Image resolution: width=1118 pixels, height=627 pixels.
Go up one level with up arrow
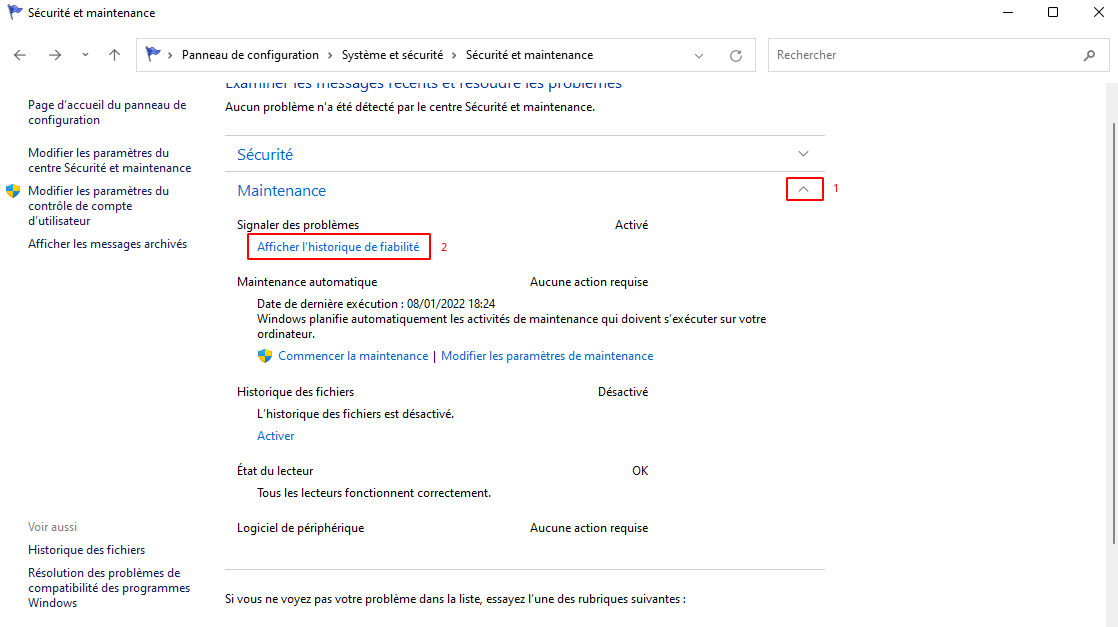tap(114, 55)
